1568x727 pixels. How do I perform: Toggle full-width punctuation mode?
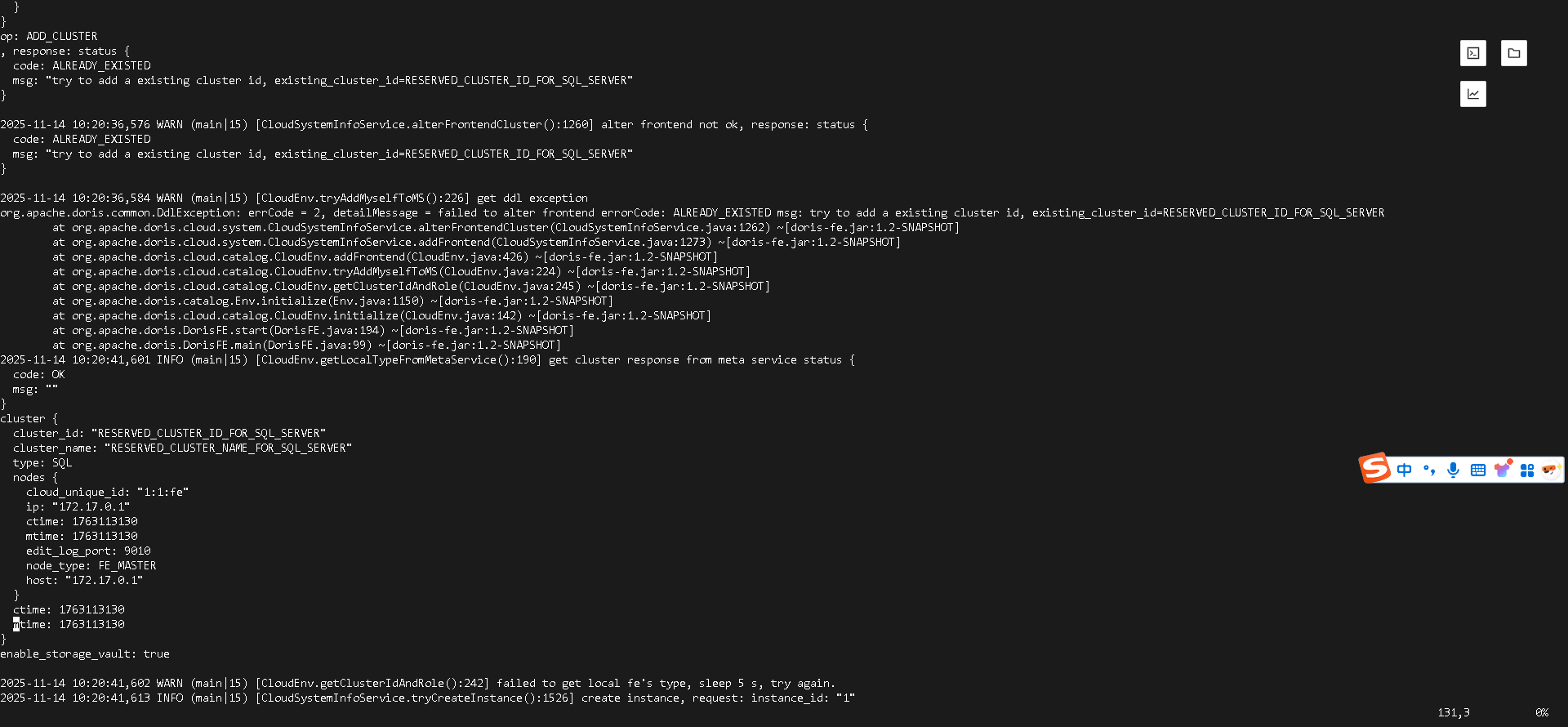[1428, 470]
